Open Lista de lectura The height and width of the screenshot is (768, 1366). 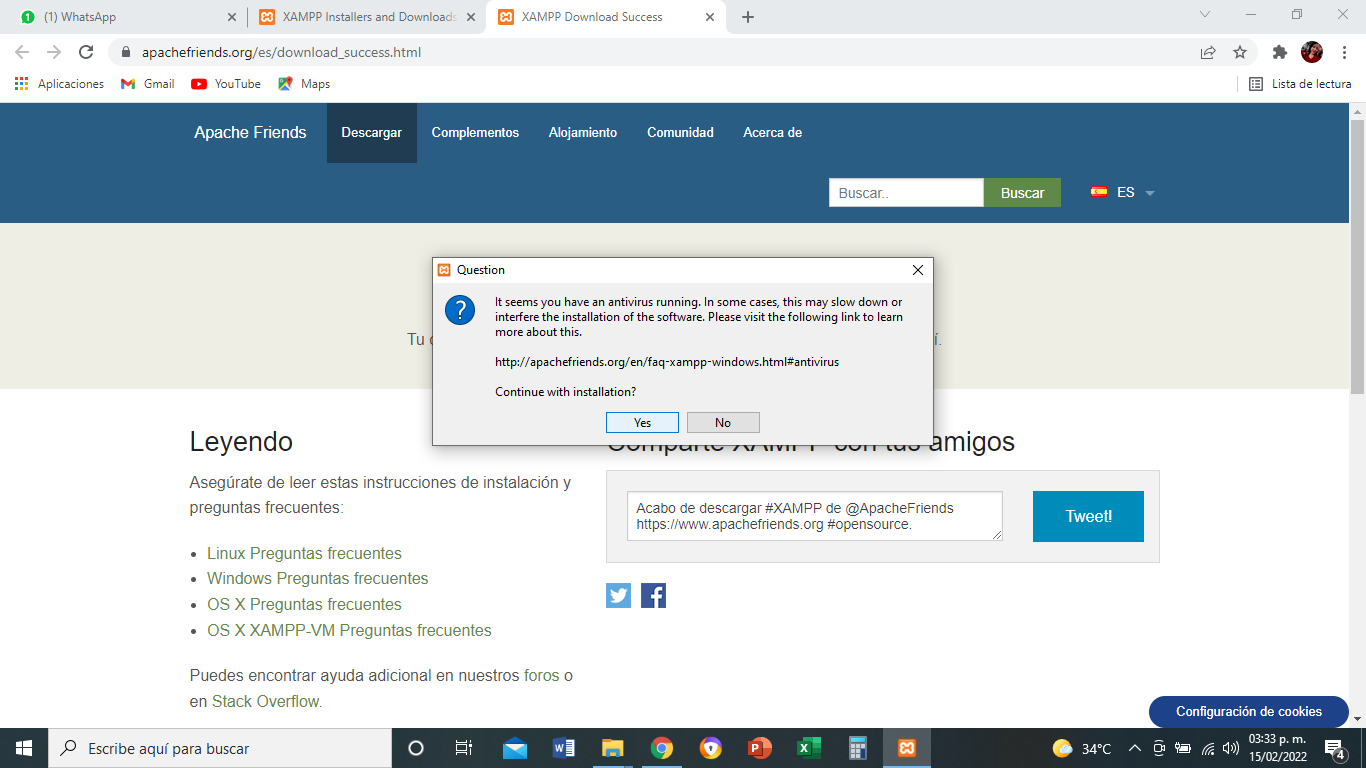1300,84
